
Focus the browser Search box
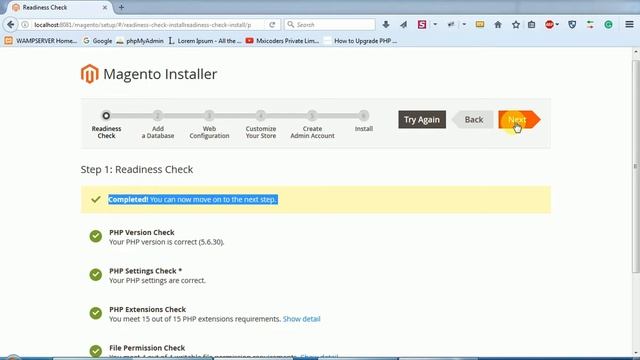(330, 24)
